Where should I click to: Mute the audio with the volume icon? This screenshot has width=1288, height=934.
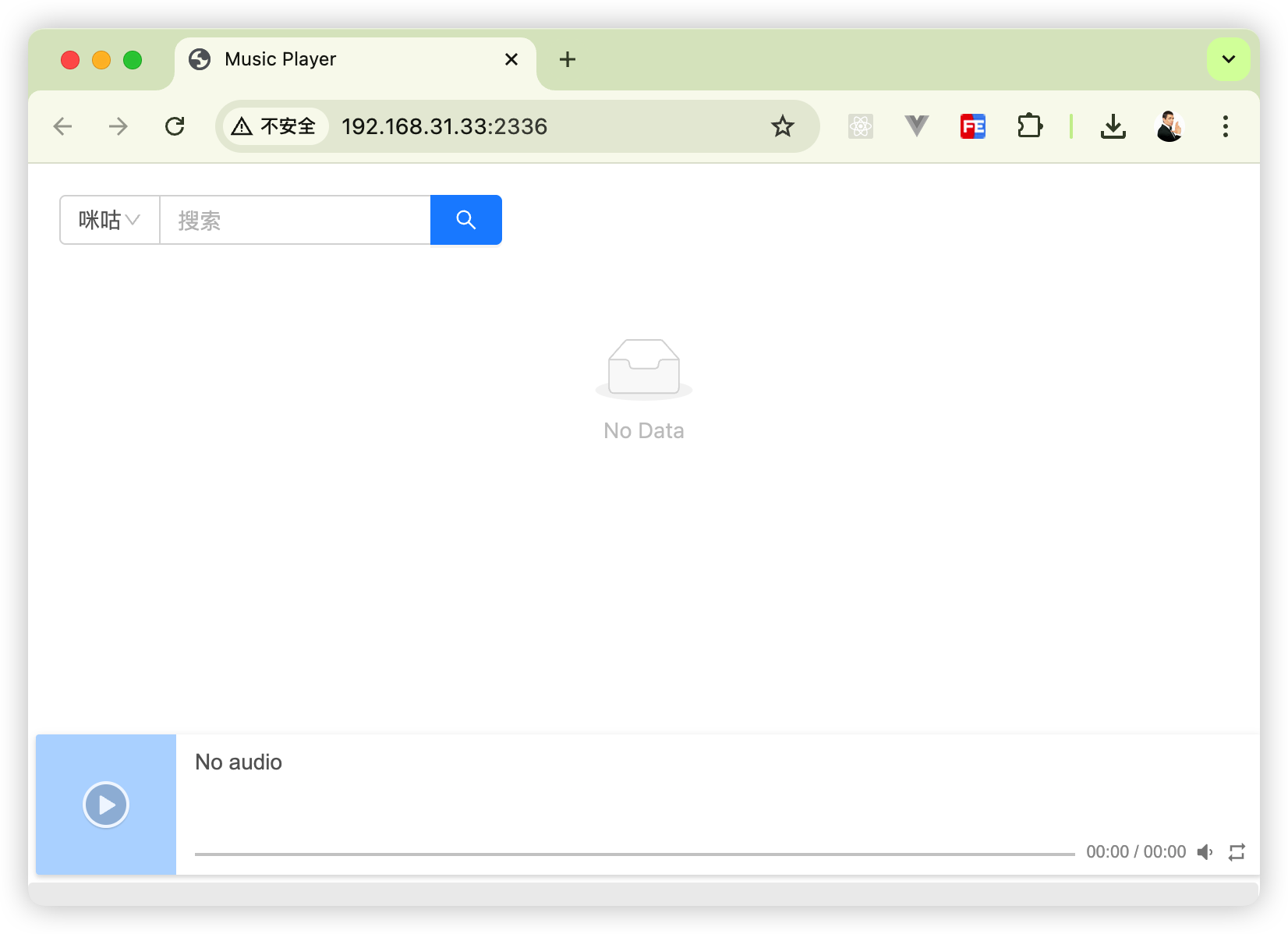click(1205, 852)
